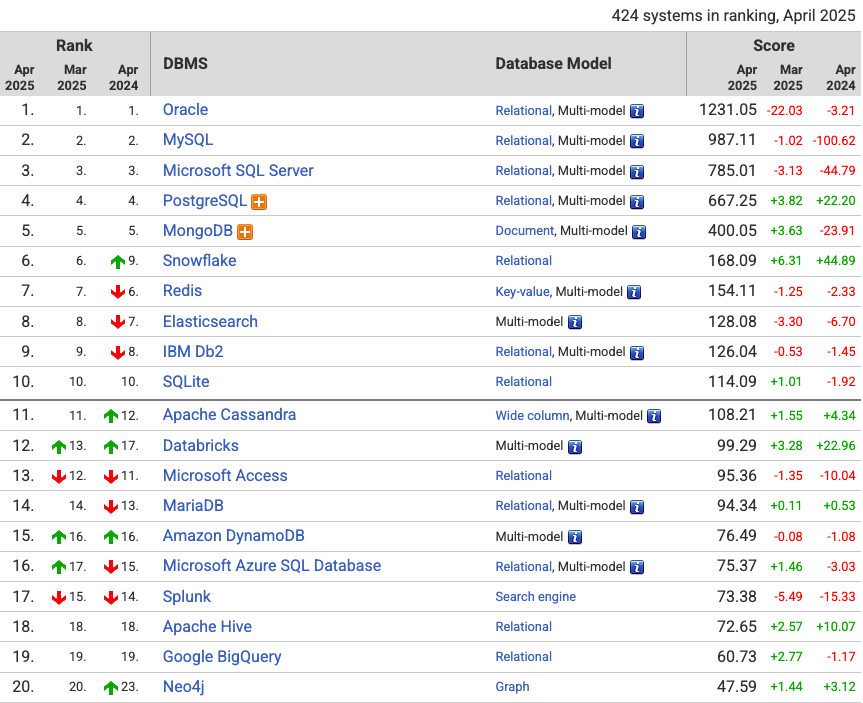
Task: Click the info icon in the PostgreSQL row
Action: tap(637, 202)
